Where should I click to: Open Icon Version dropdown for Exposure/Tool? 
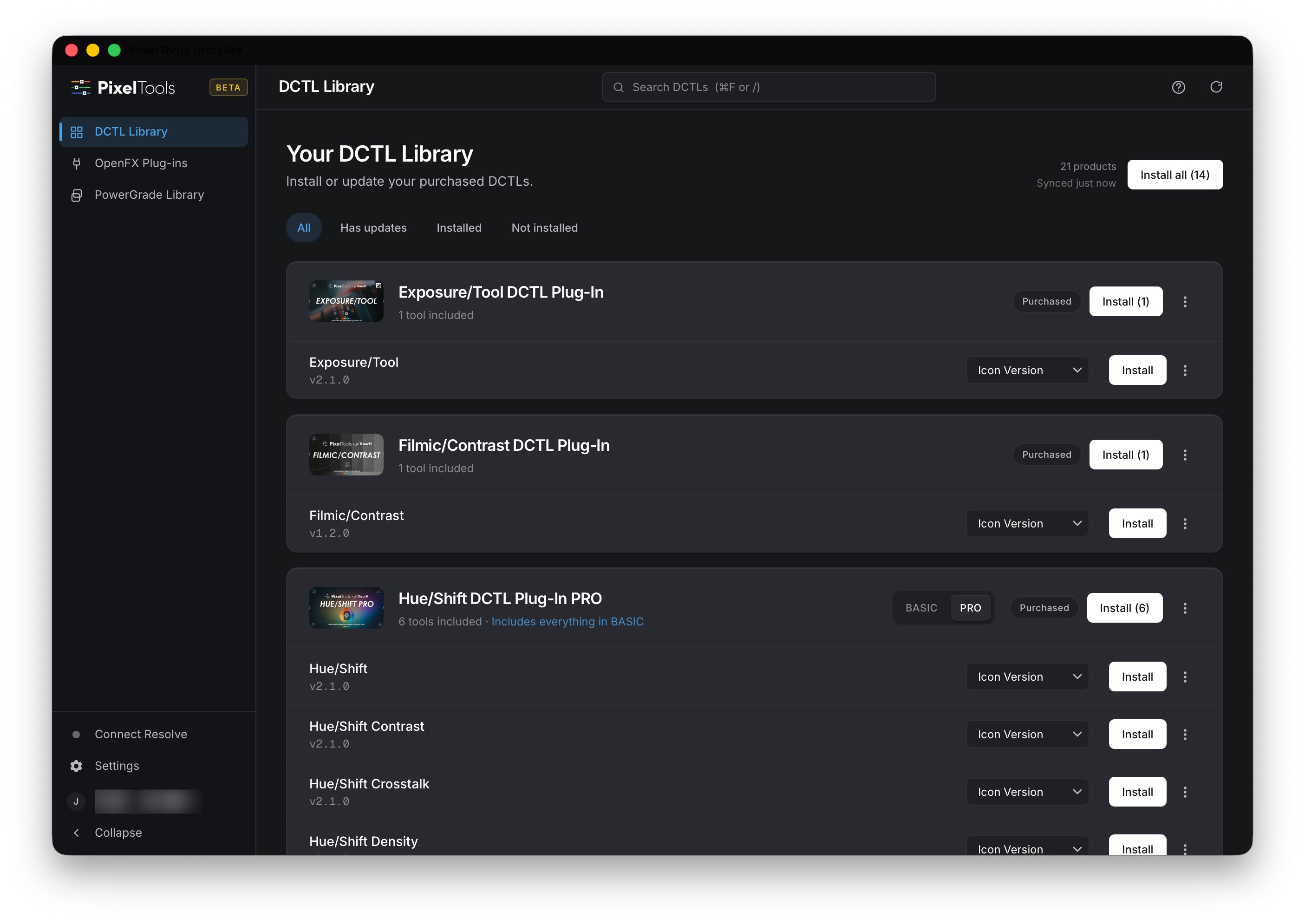click(1027, 371)
